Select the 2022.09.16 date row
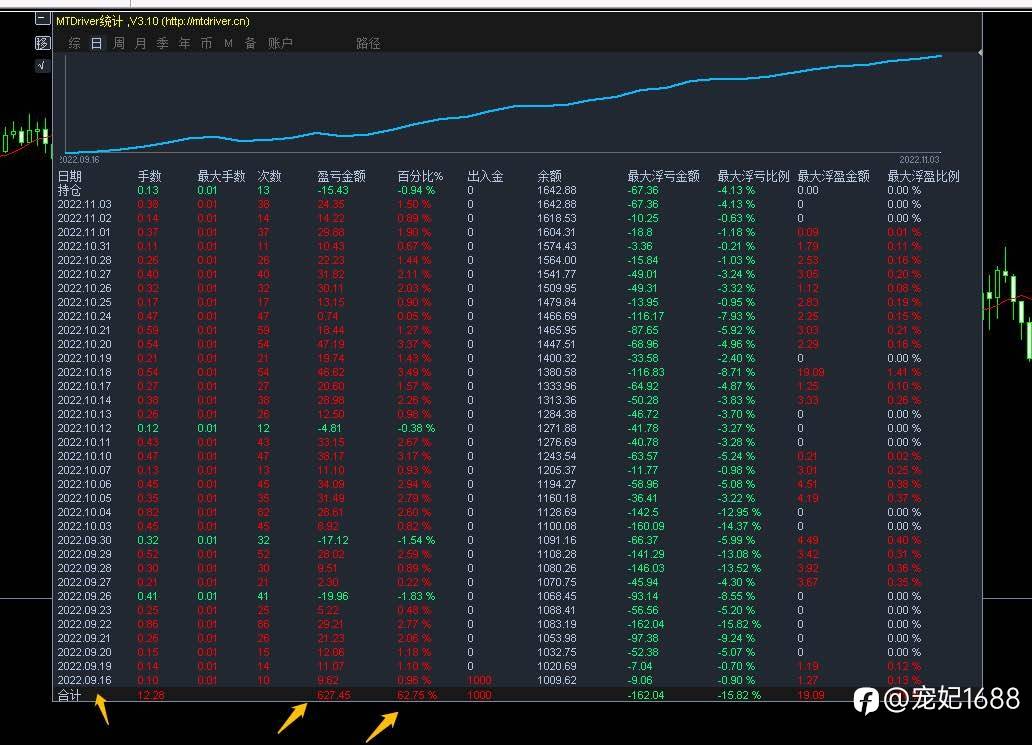Viewport: 1032px width, 745px height. (85, 681)
